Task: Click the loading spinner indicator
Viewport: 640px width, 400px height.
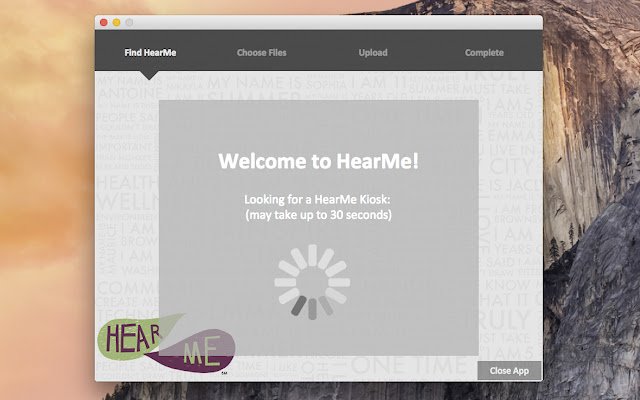Action: click(x=312, y=282)
